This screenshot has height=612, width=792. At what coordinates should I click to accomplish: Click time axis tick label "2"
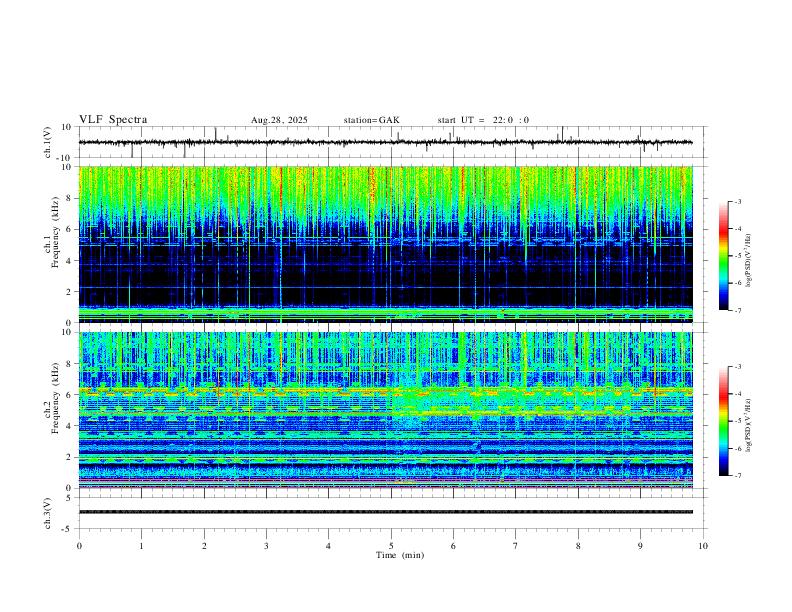click(x=204, y=546)
